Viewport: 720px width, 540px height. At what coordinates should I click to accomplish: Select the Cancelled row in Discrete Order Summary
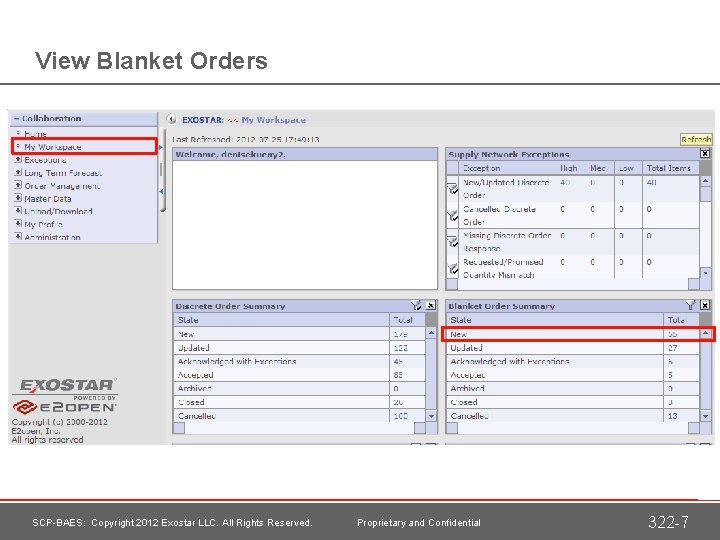click(x=299, y=416)
